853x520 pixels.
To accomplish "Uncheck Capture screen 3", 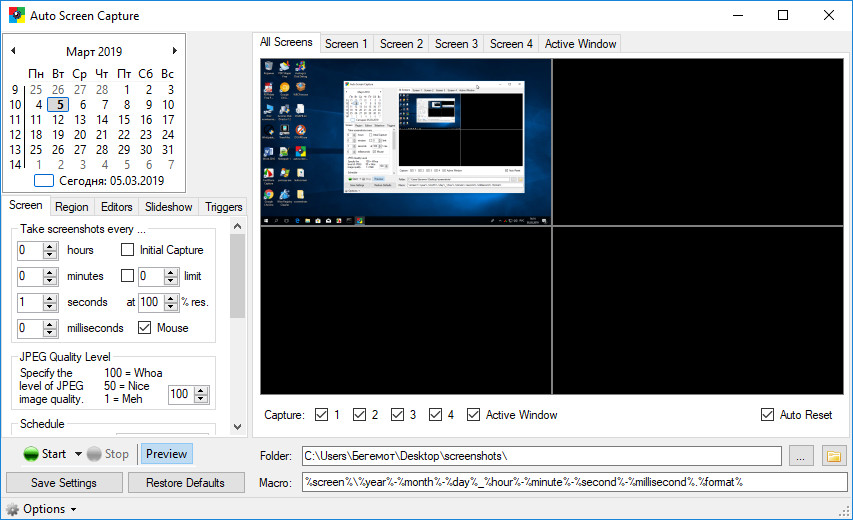I will (x=398, y=415).
